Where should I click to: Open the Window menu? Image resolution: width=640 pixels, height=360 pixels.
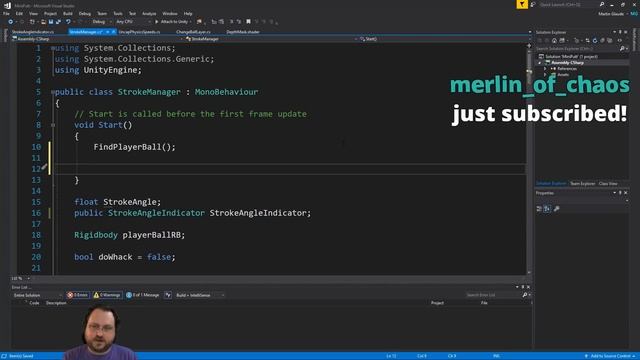(x=170, y=13)
